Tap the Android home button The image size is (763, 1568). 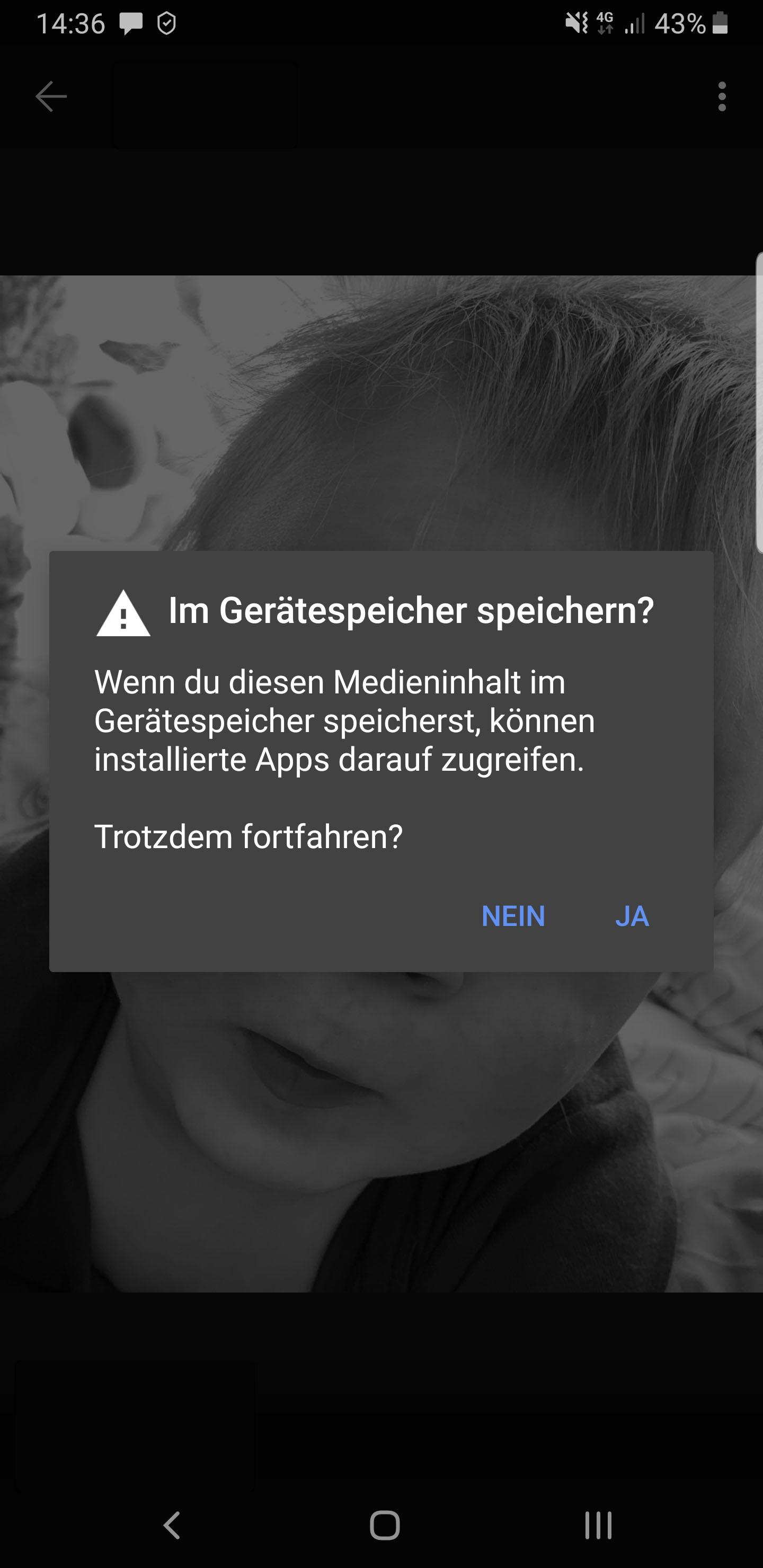pyautogui.click(x=385, y=1525)
